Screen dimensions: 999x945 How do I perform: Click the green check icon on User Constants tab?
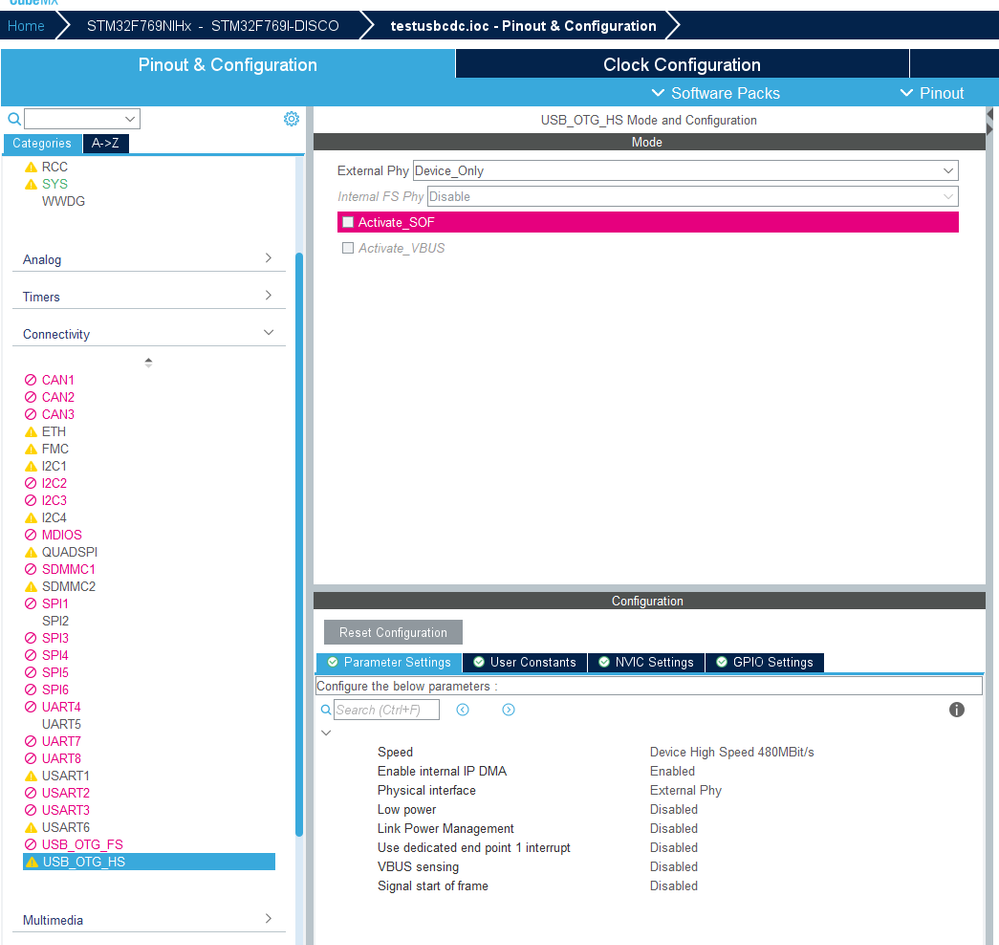pos(479,662)
